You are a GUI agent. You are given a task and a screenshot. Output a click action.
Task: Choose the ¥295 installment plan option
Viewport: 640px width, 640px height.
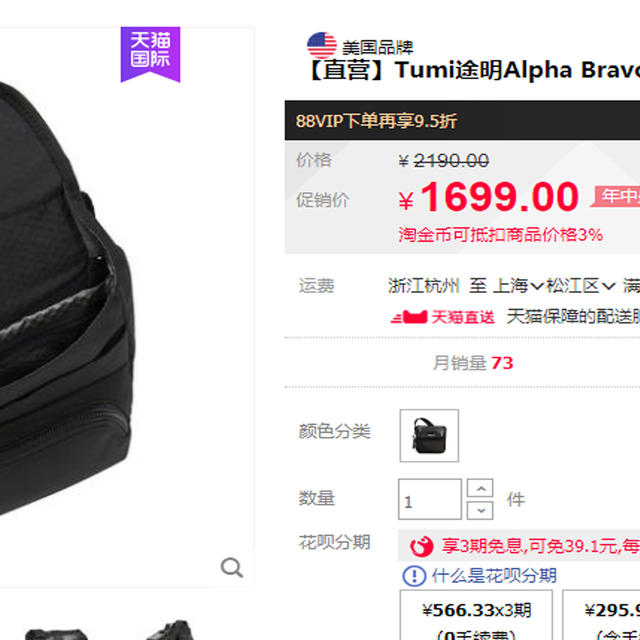[x=601, y=615]
